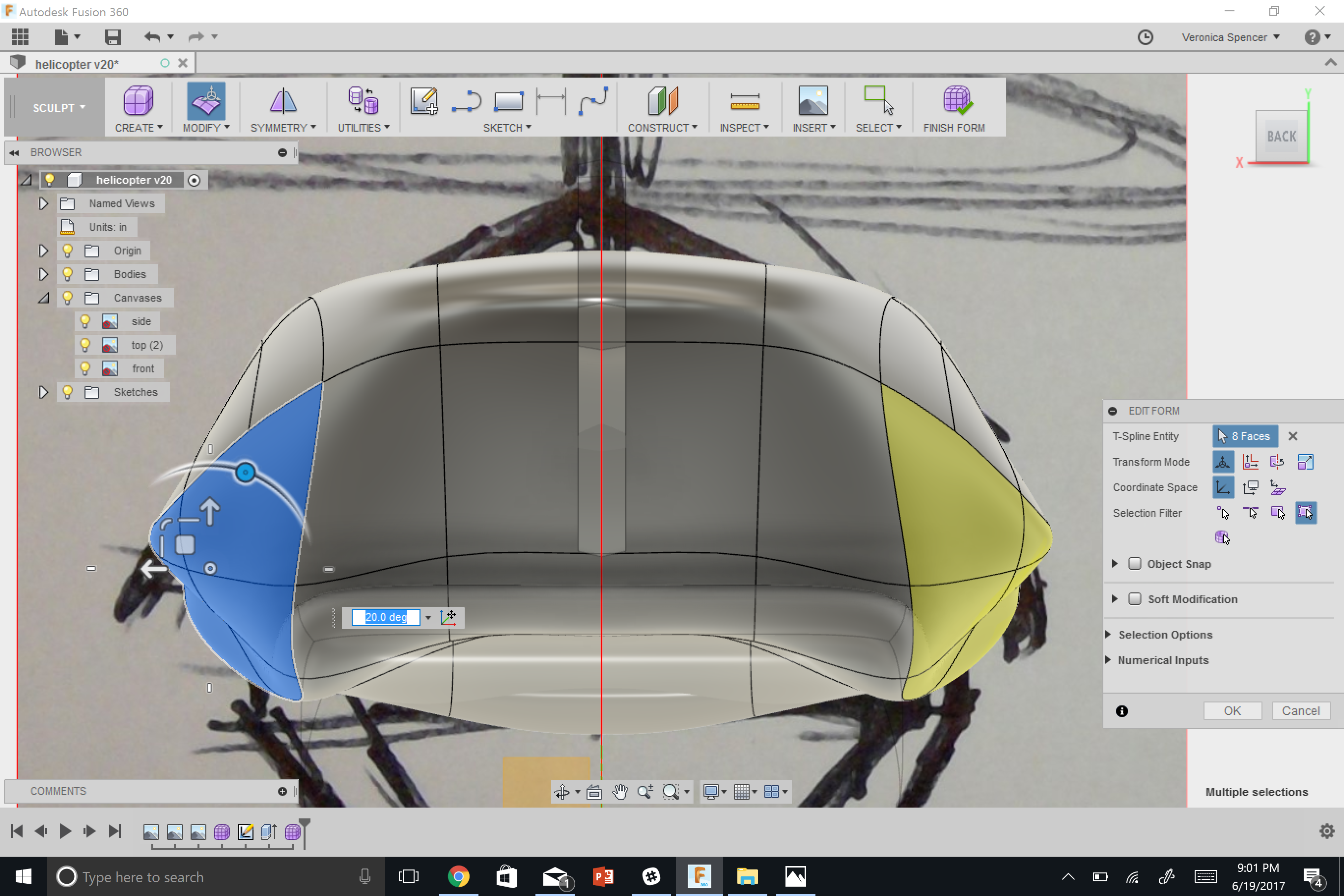This screenshot has width=1344, height=896.
Task: Hide the front canvas
Action: [x=85, y=368]
